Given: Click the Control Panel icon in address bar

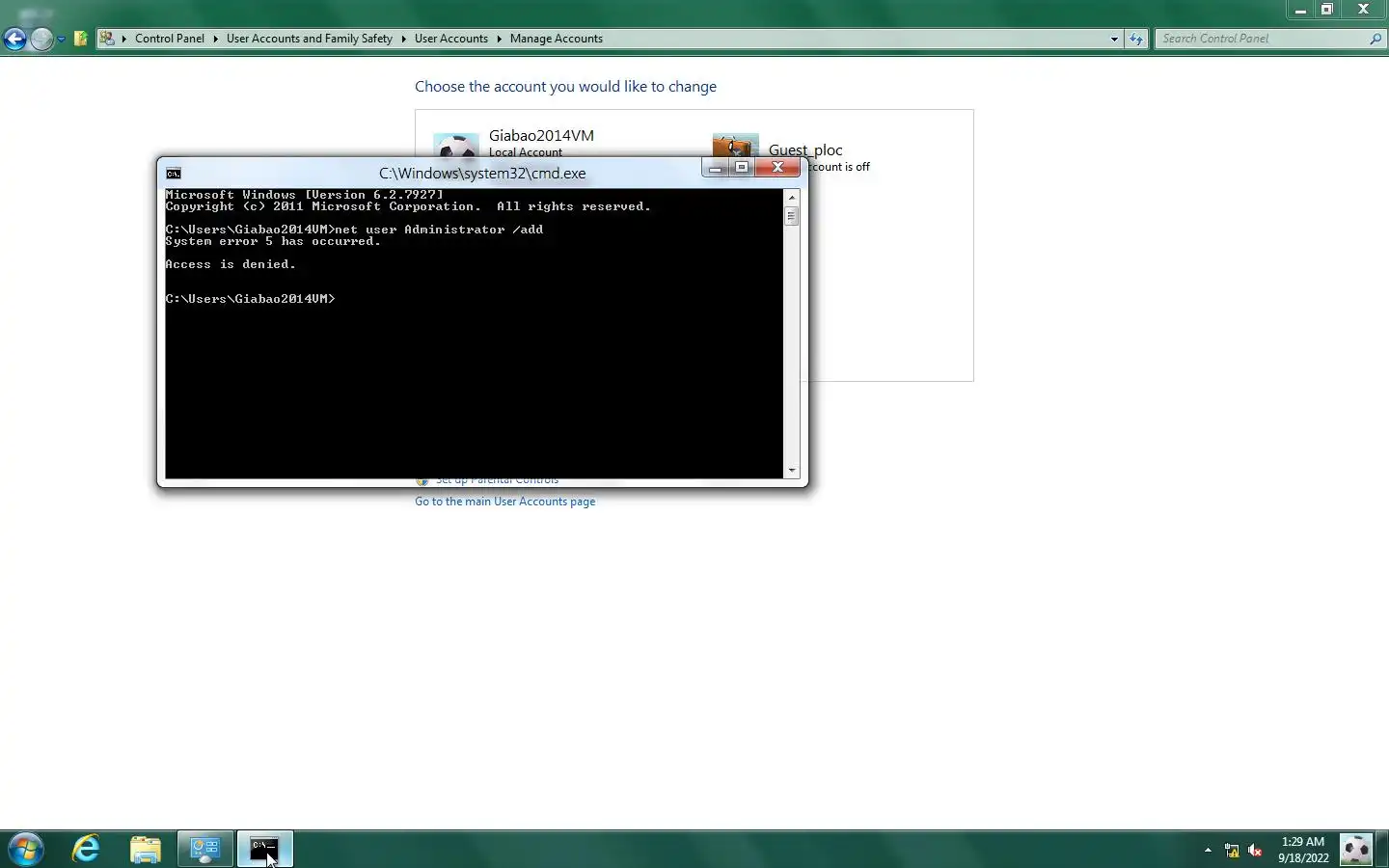Looking at the screenshot, I should [x=107, y=39].
